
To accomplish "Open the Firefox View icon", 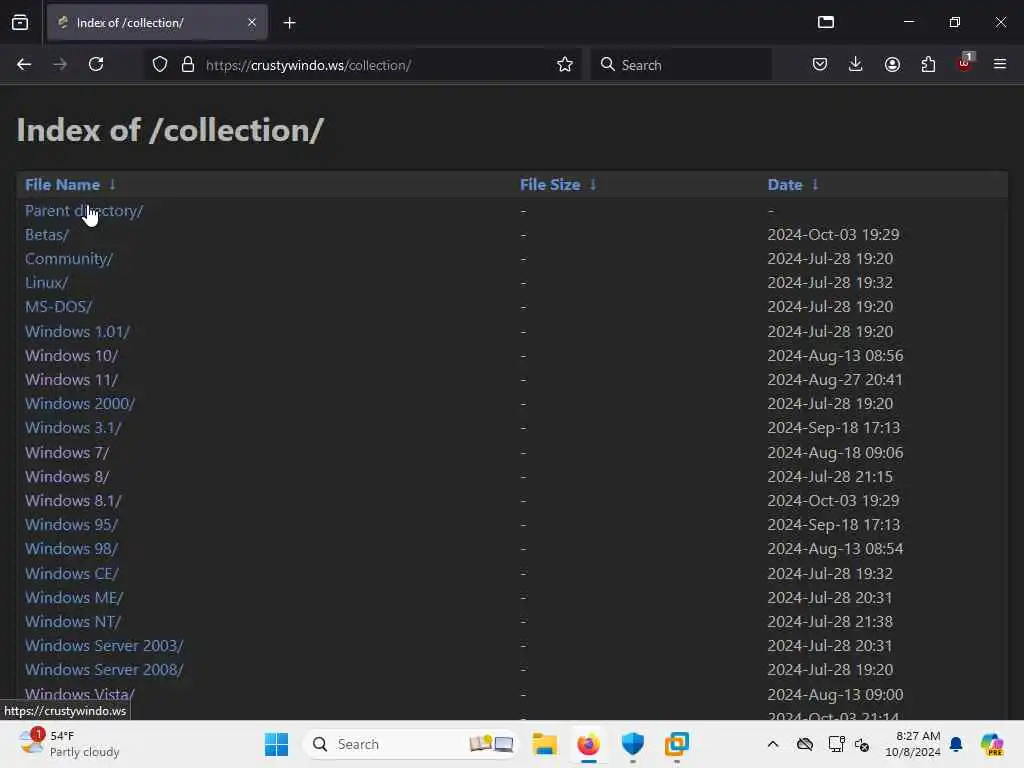I will (x=20, y=23).
